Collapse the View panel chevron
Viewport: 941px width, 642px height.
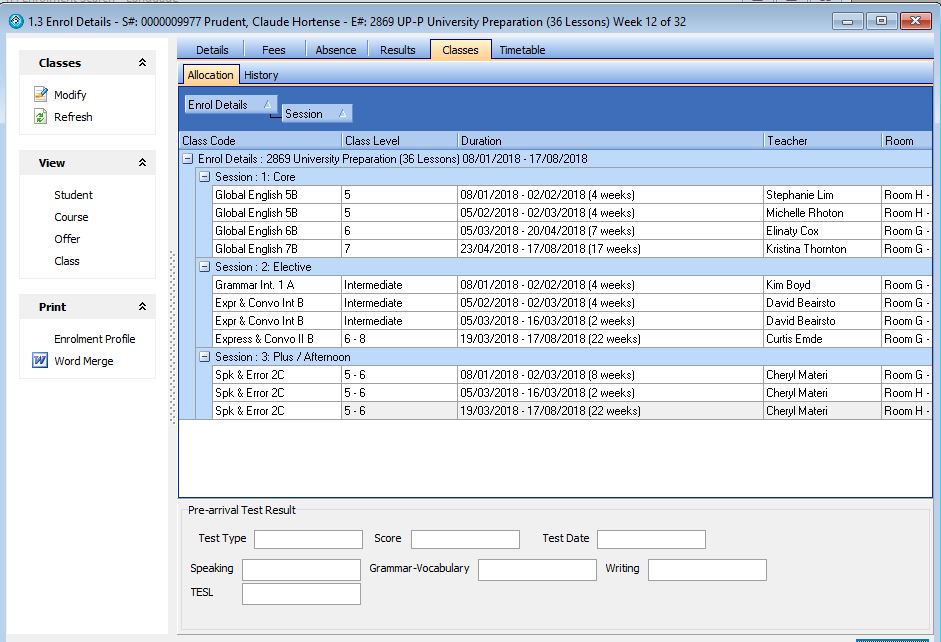[142, 163]
